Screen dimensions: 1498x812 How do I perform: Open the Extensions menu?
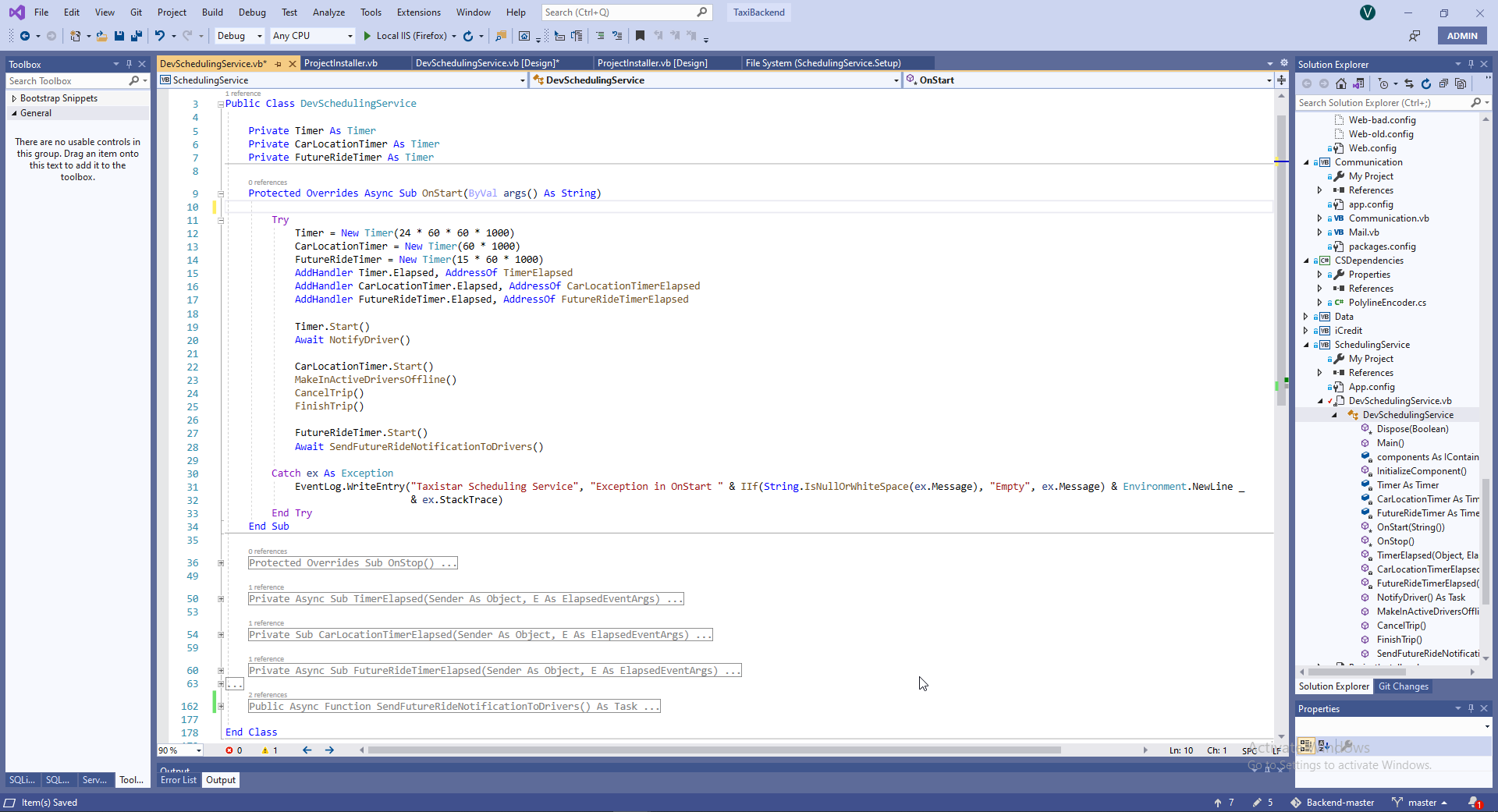click(418, 12)
